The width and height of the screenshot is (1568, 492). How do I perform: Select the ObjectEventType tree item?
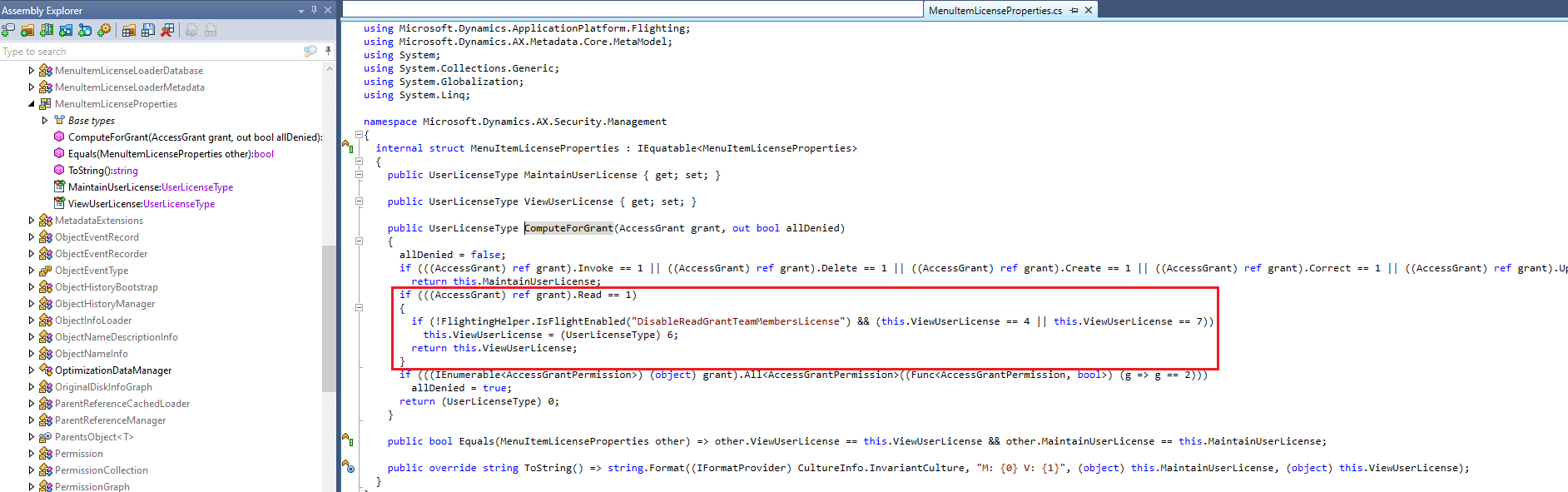[x=92, y=271]
